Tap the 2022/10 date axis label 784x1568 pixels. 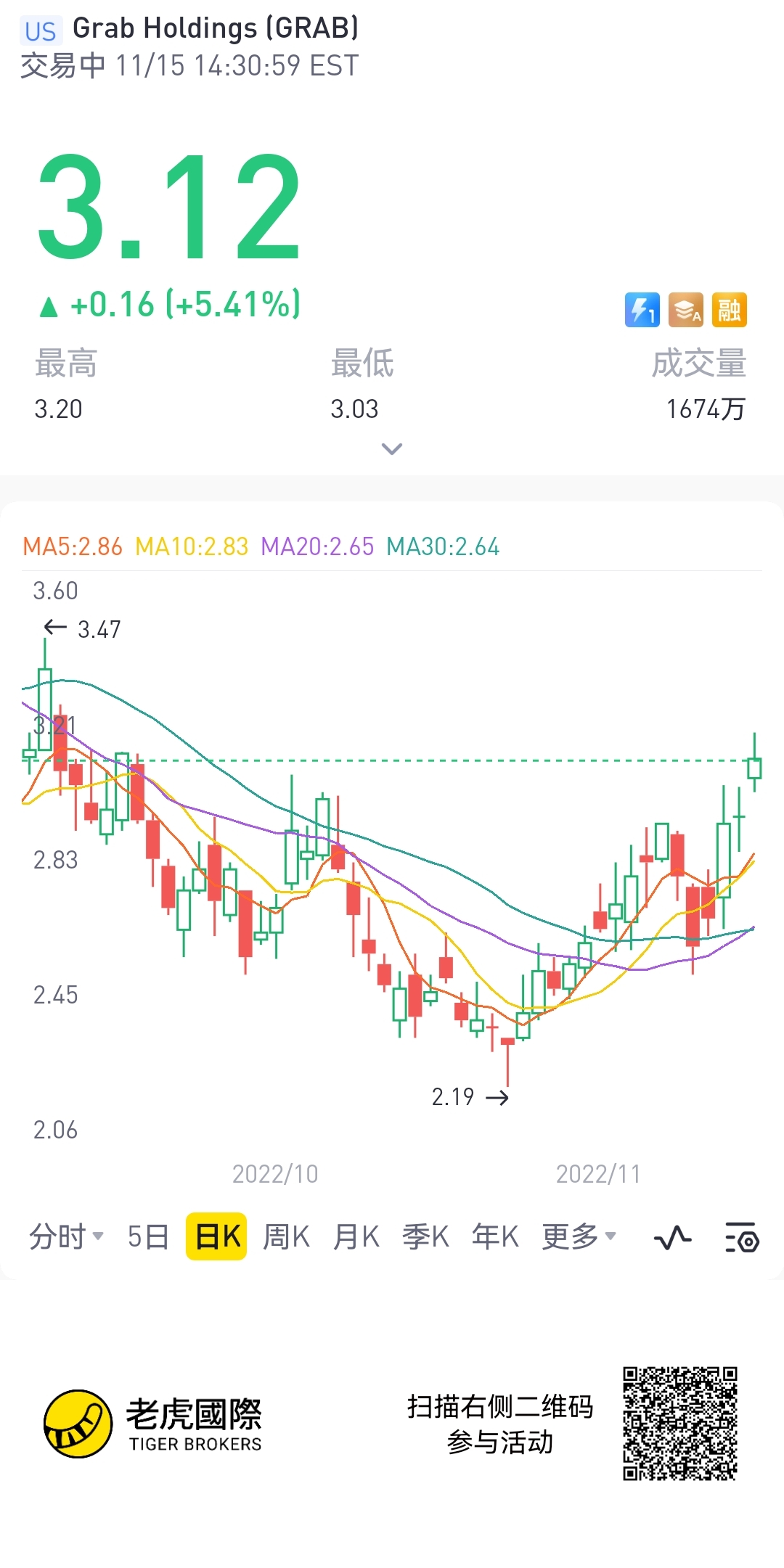pyautogui.click(x=275, y=1174)
